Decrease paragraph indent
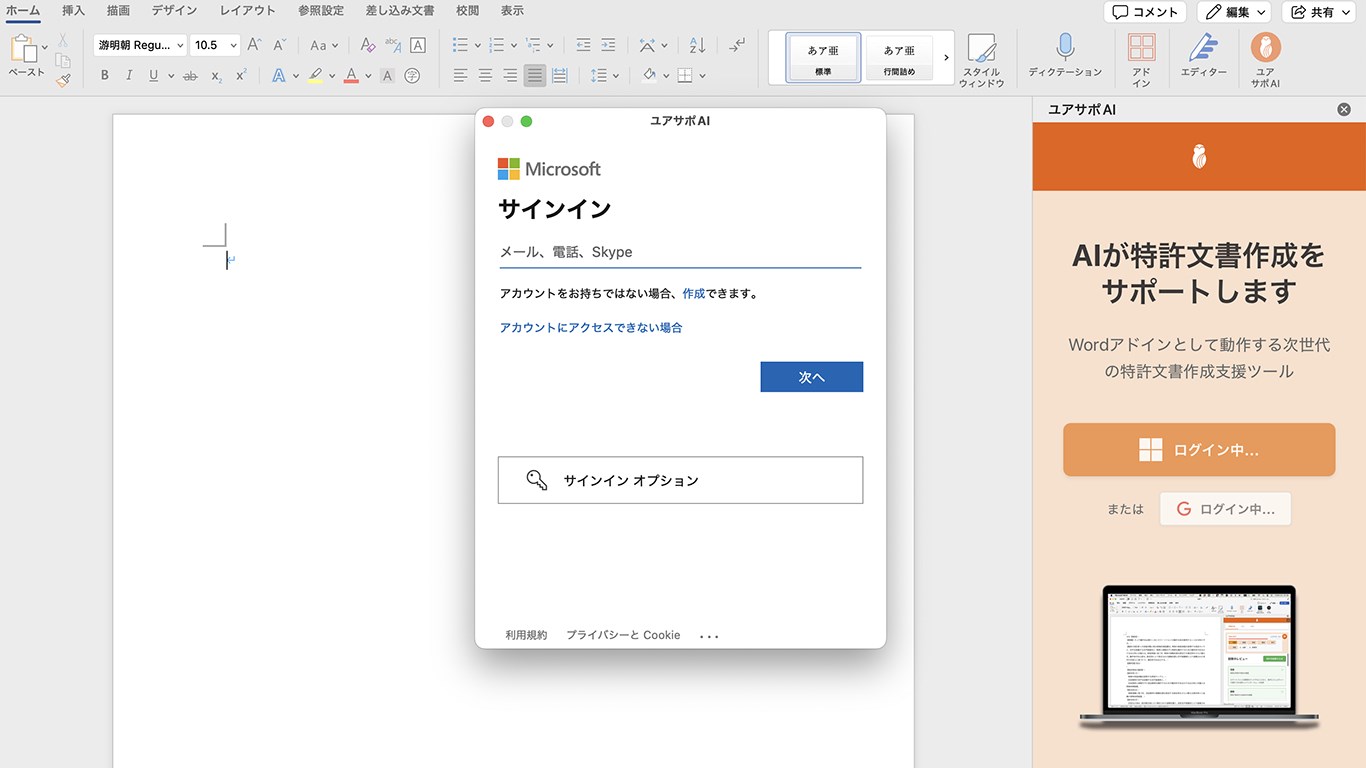Viewport: 1366px width, 768px height. click(x=583, y=45)
